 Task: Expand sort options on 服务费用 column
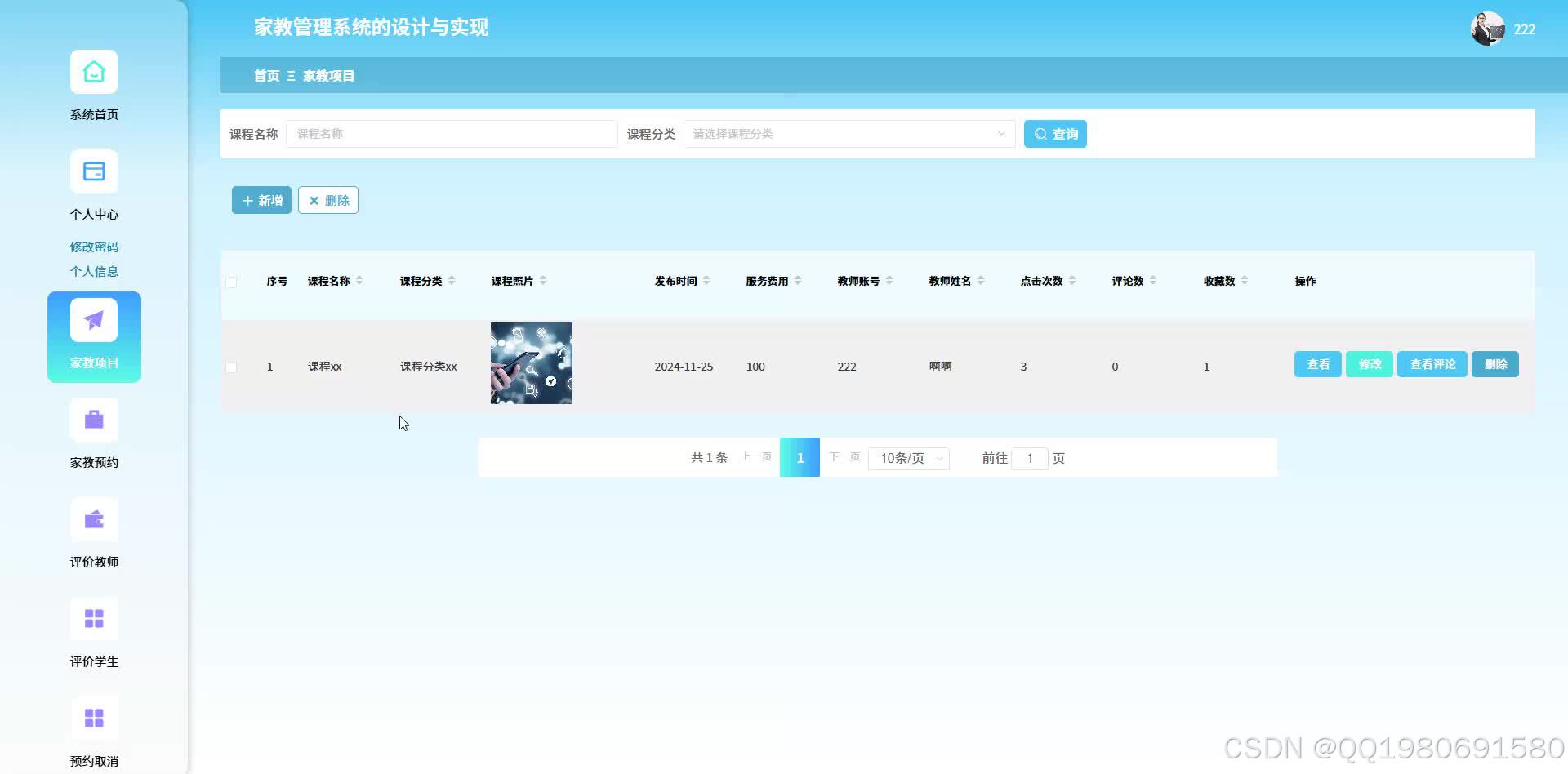[x=798, y=280]
